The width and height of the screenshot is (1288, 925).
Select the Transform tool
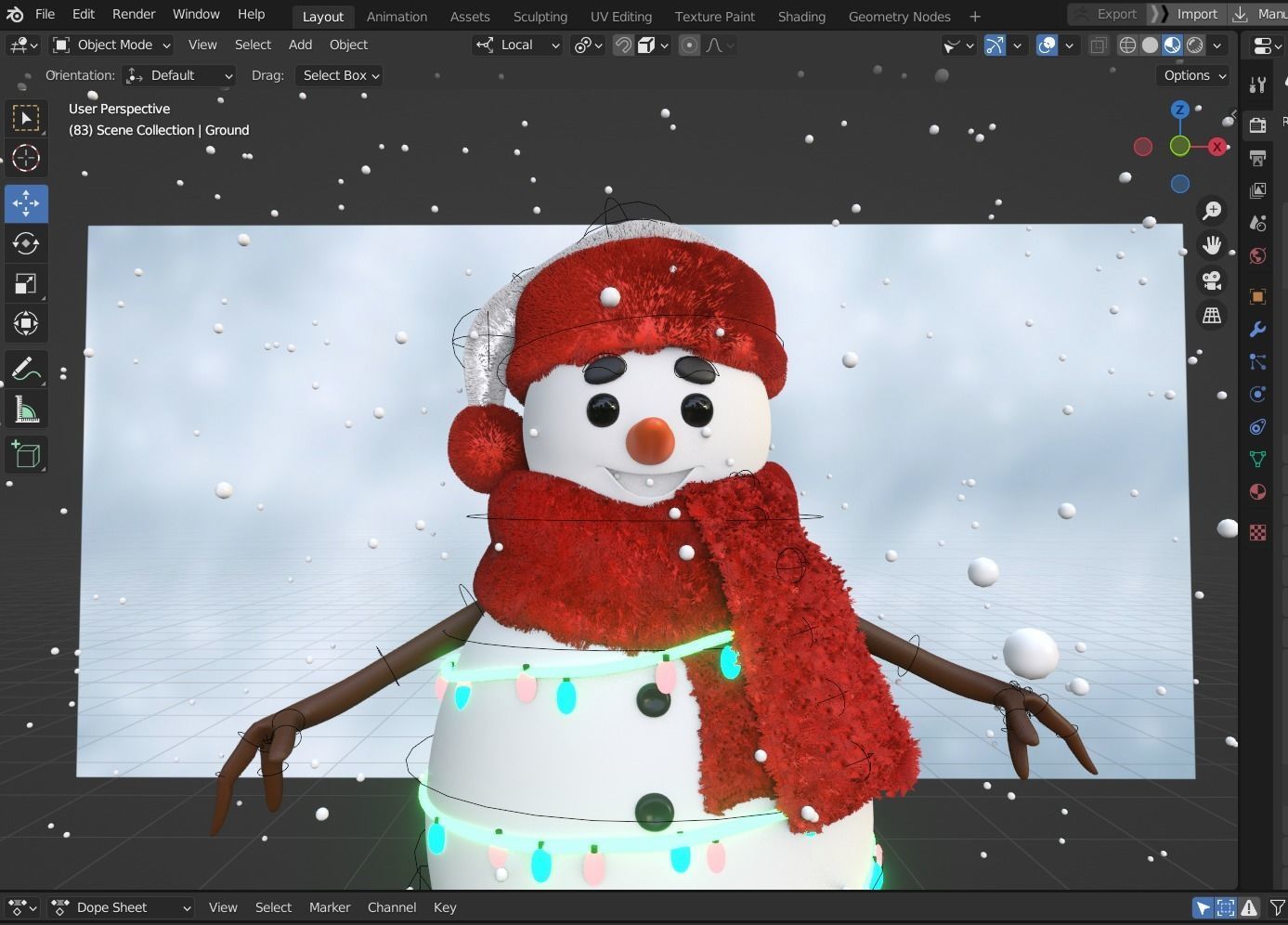[x=26, y=324]
